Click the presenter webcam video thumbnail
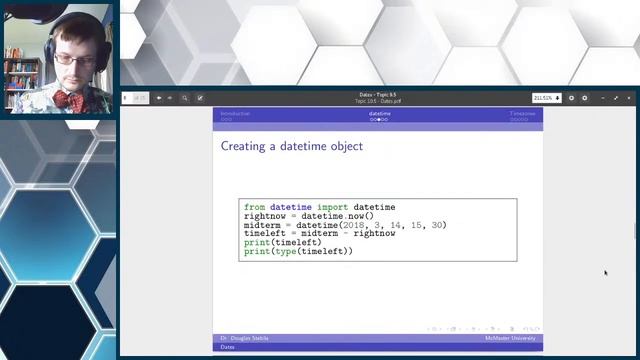The image size is (640, 360). pos(58,58)
